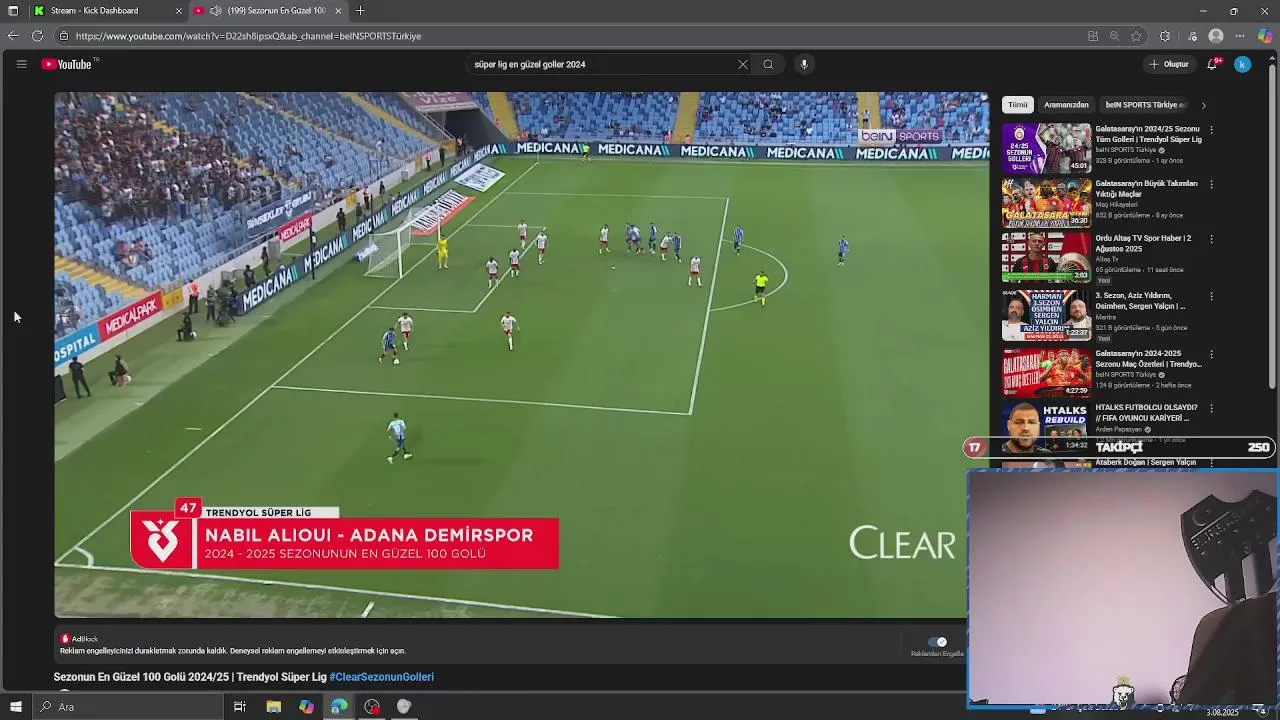Image resolution: width=1280 pixels, height=720 pixels.
Task: Click the browser address bar URL
Action: 248,36
